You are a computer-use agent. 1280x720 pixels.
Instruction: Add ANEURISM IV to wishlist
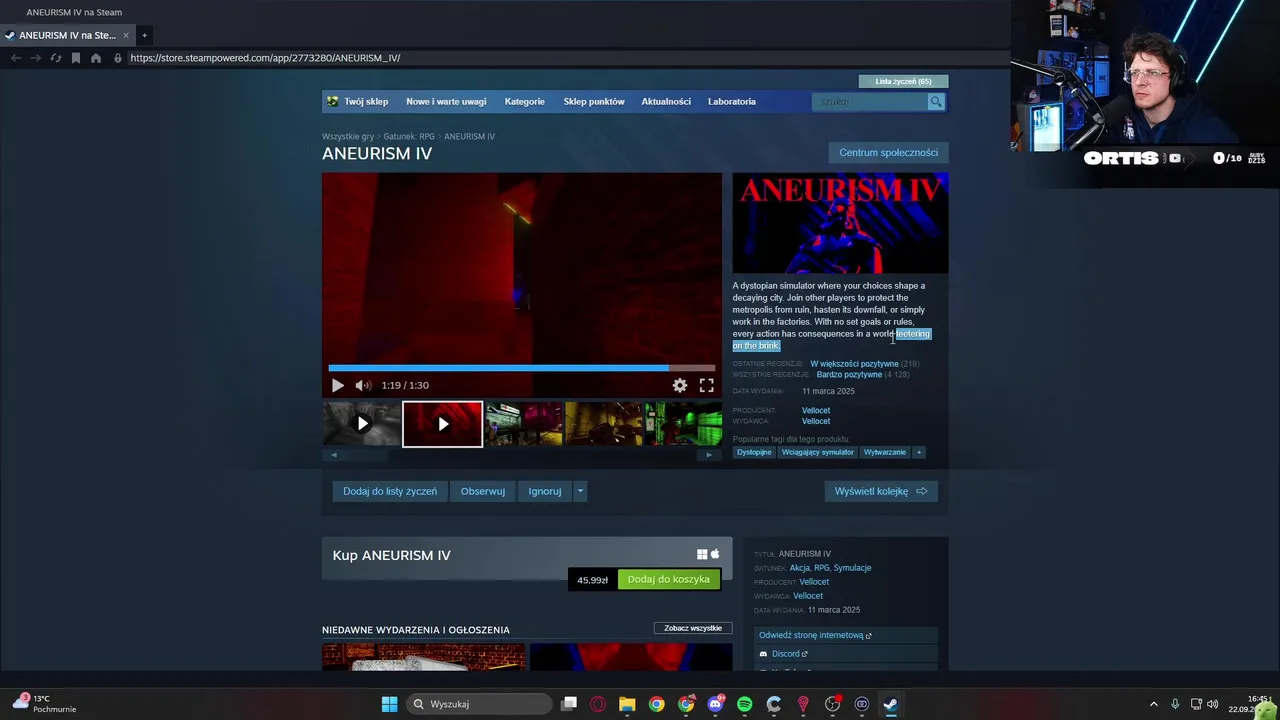(390, 491)
